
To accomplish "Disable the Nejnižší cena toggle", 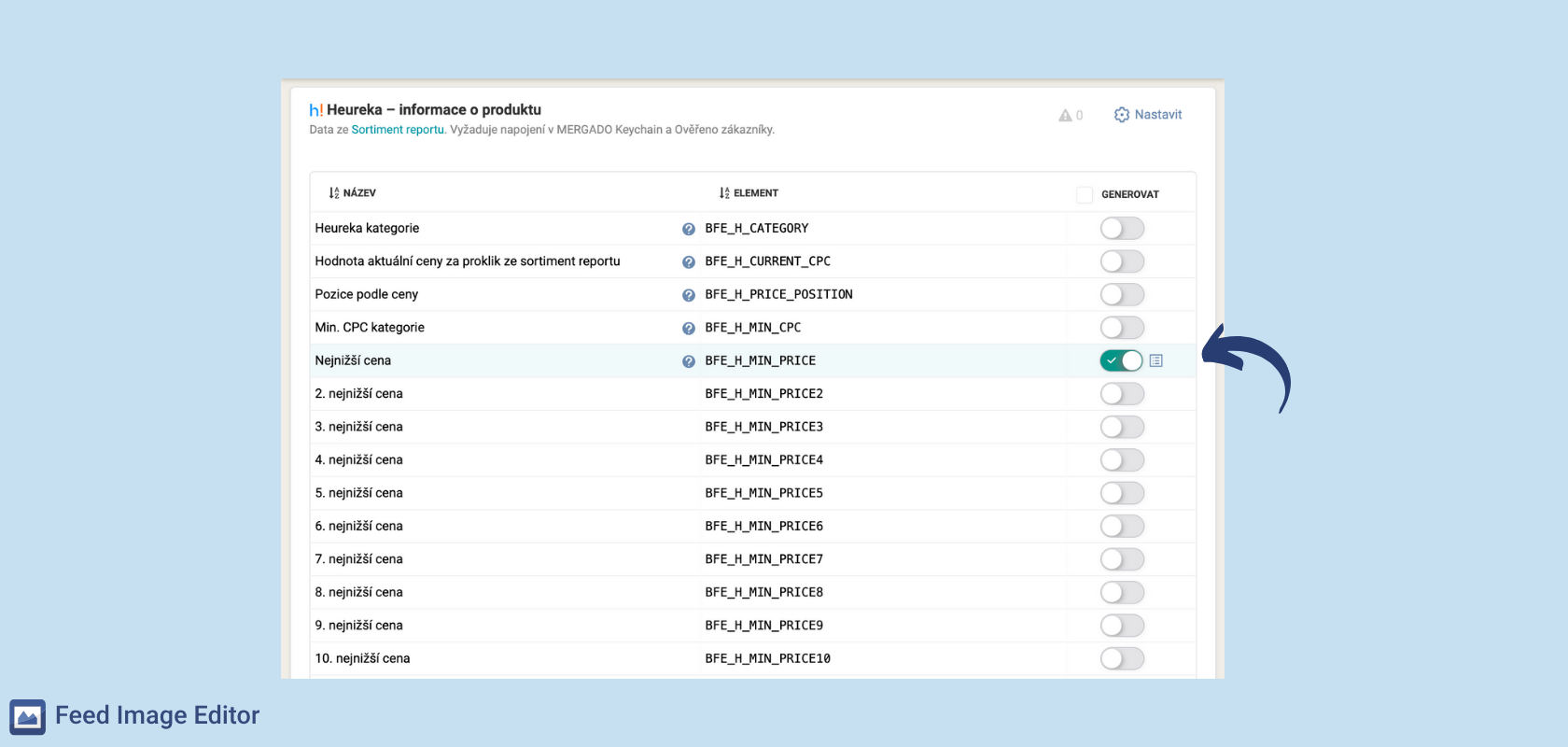I will [1122, 360].
